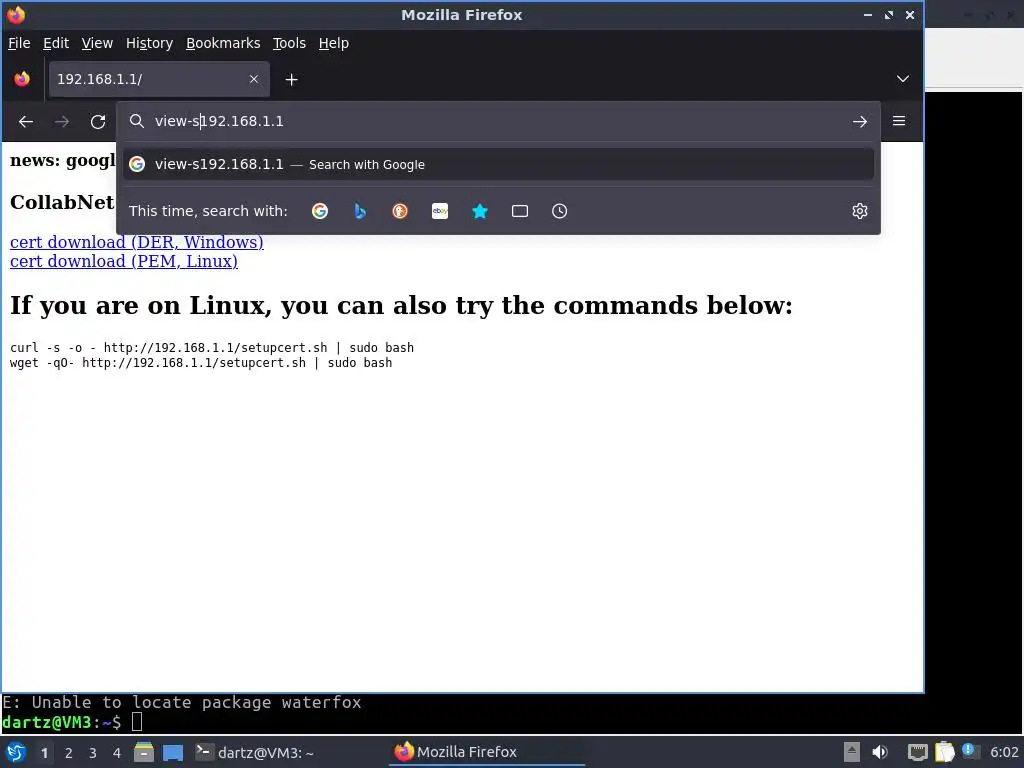Open the Tools menu

pos(289,43)
